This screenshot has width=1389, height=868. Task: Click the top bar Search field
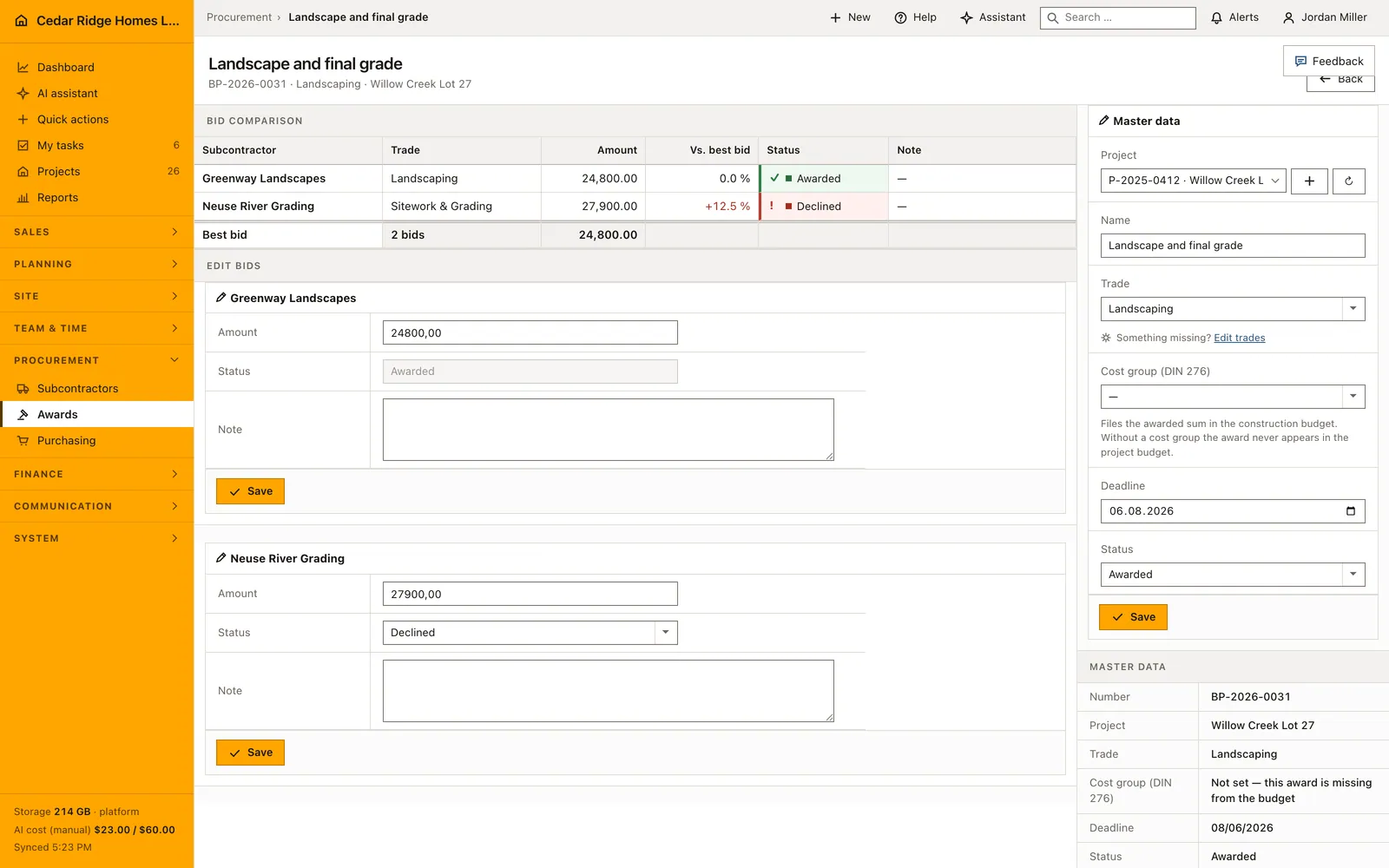click(1118, 17)
